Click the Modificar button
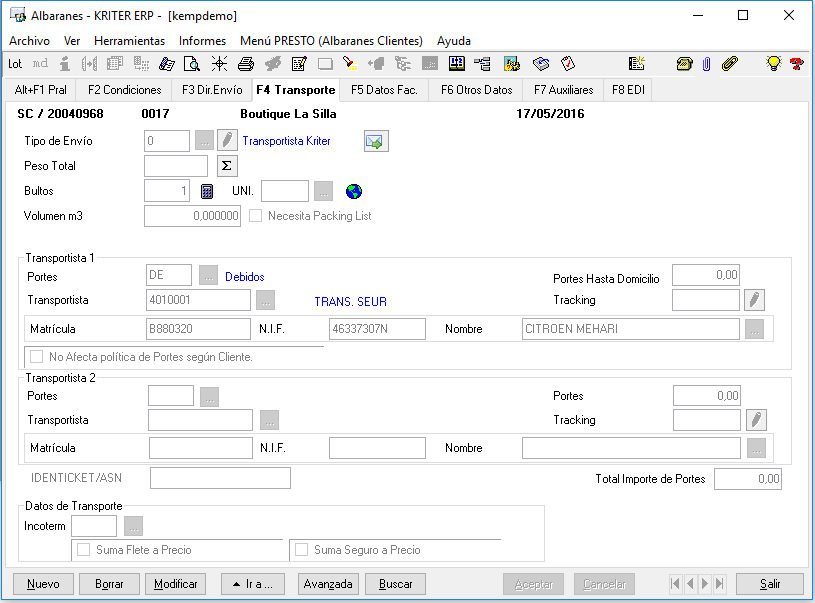 pos(176,584)
